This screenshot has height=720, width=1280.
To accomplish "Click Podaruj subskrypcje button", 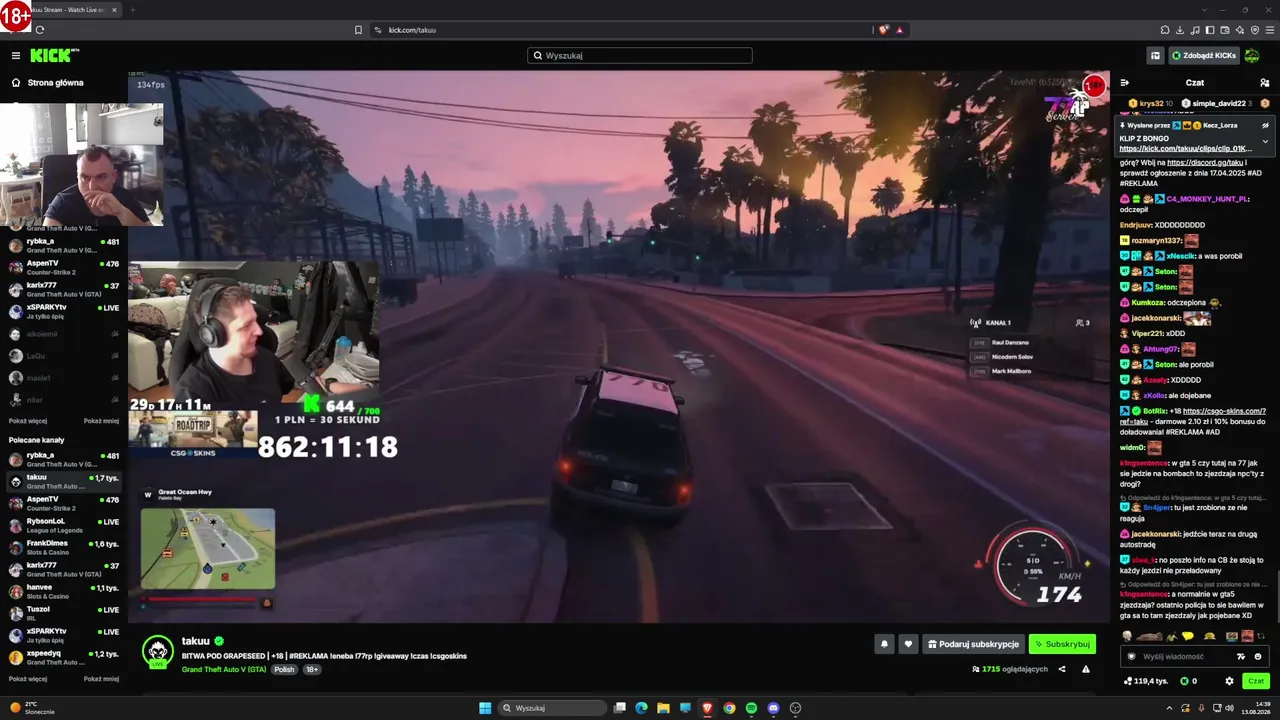I will (973, 644).
